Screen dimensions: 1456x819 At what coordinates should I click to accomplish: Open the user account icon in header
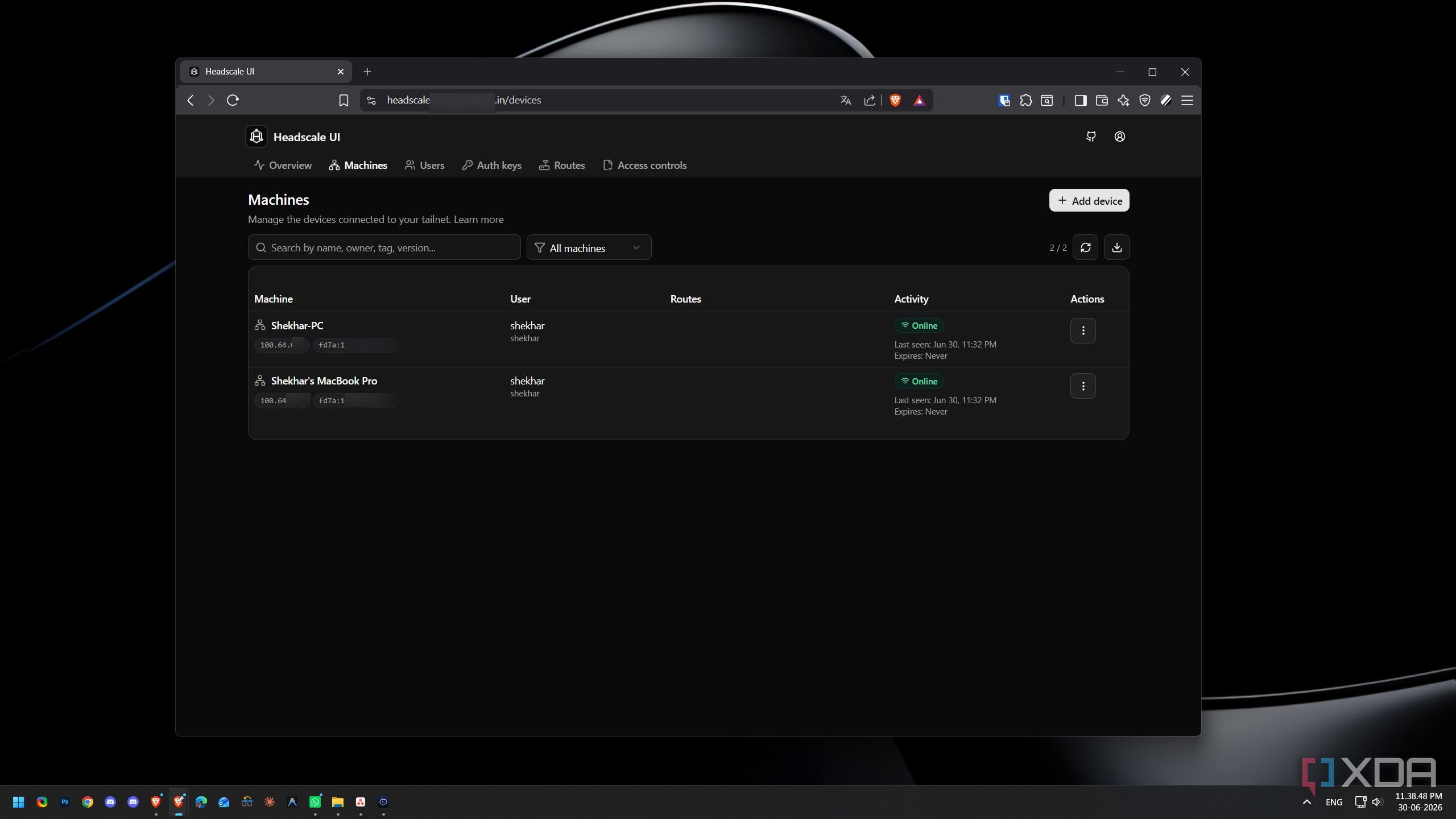[x=1119, y=136]
